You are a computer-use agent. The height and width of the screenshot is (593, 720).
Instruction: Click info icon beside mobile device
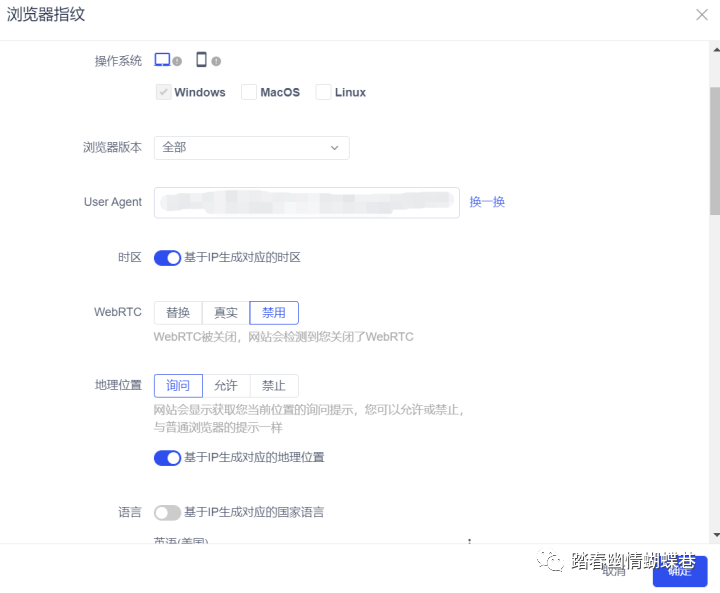click(x=216, y=61)
